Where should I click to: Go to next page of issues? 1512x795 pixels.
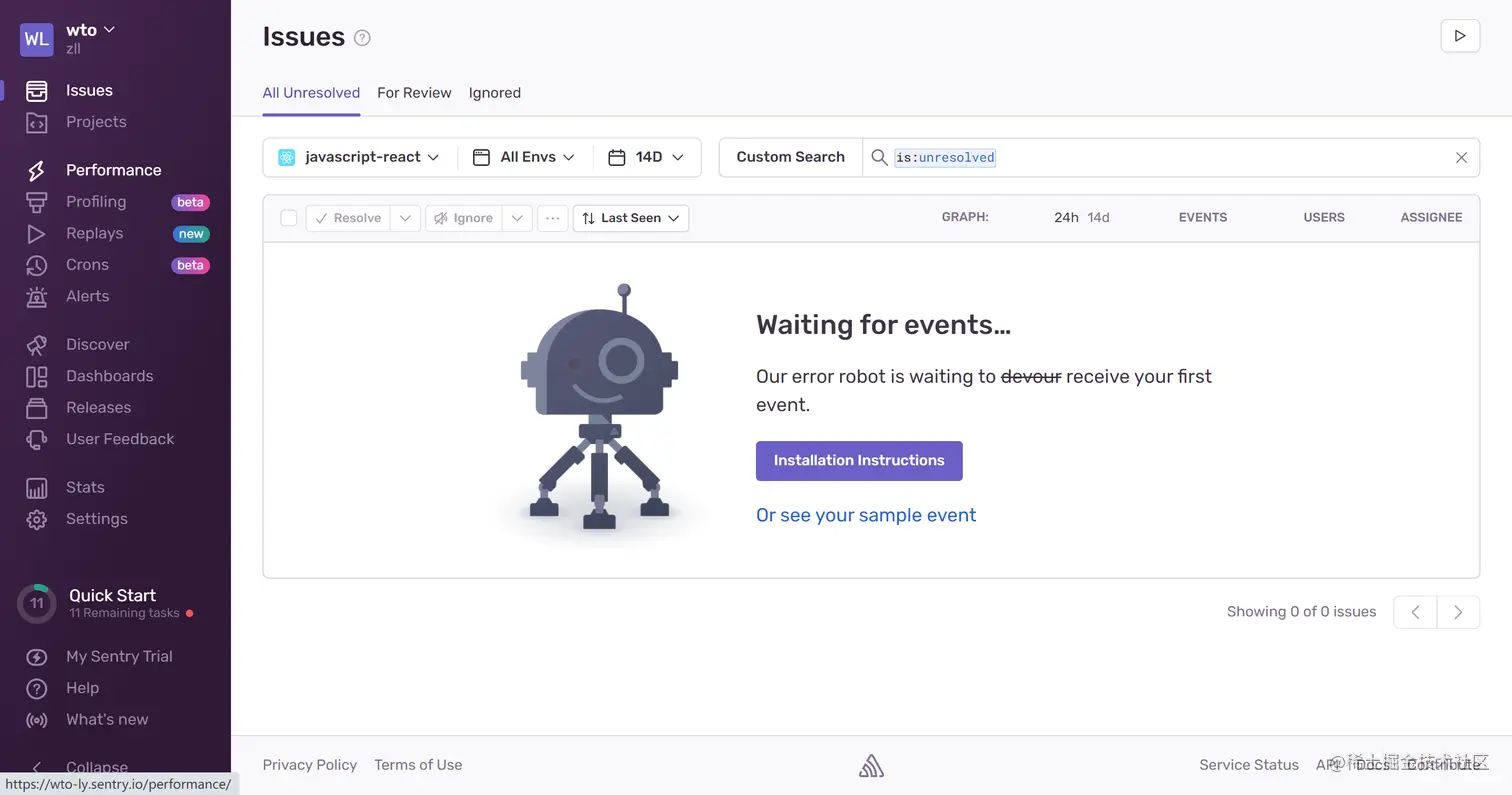coord(1458,612)
